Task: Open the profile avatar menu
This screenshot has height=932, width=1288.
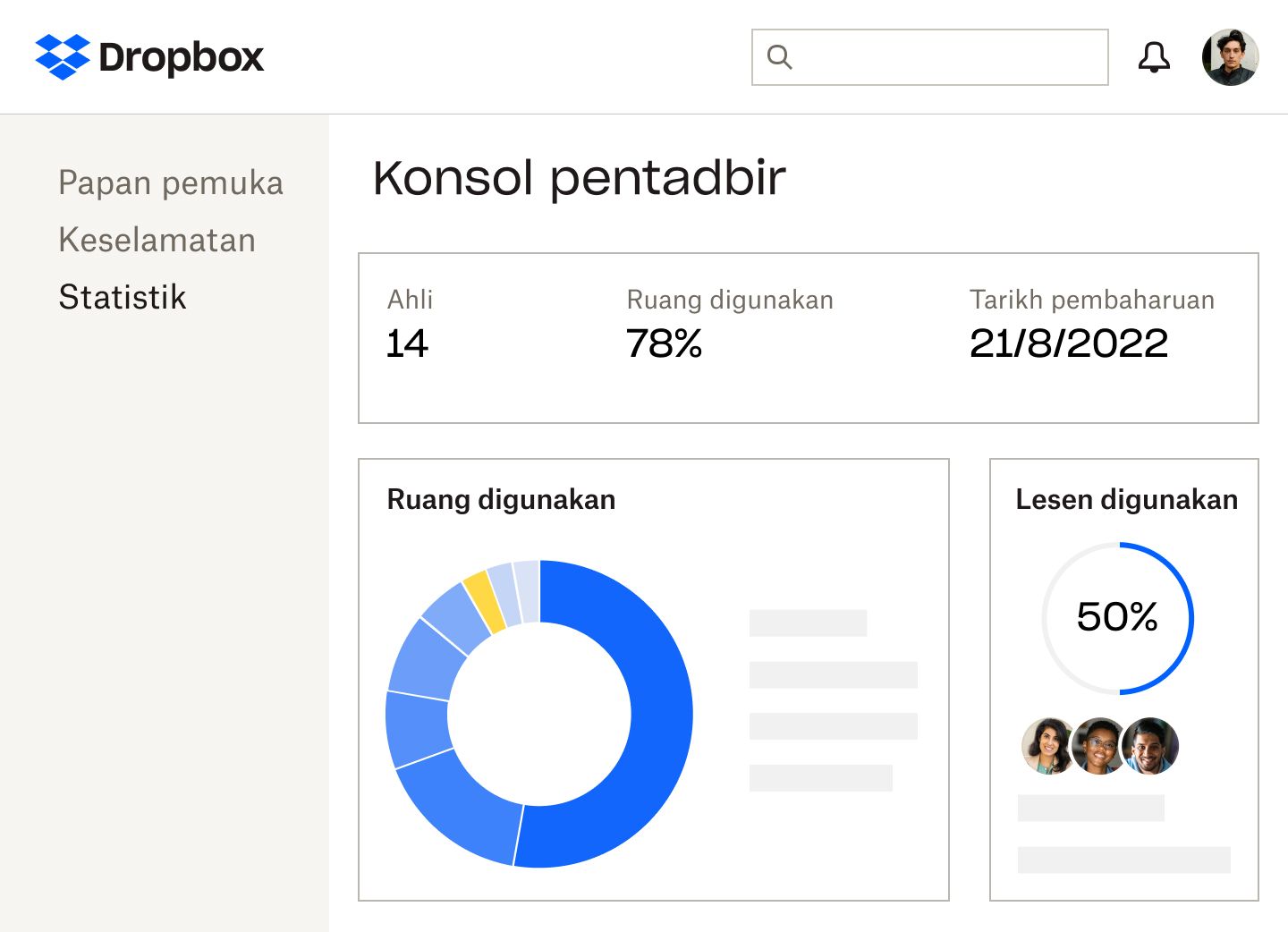Action: click(1231, 56)
